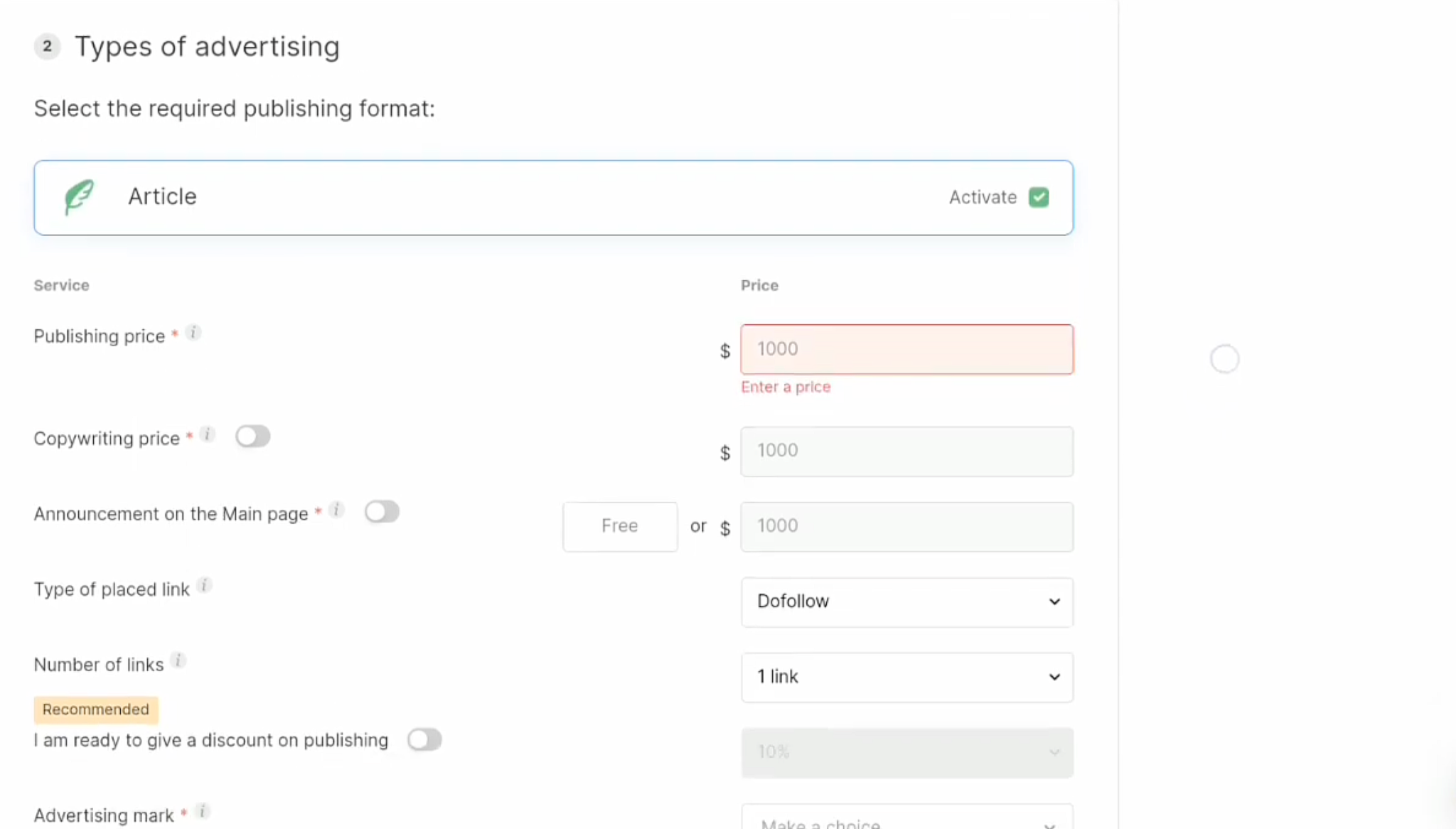Viewport: 1456px width, 829px height.
Task: Open the Number of links info tooltip
Action: click(178, 660)
